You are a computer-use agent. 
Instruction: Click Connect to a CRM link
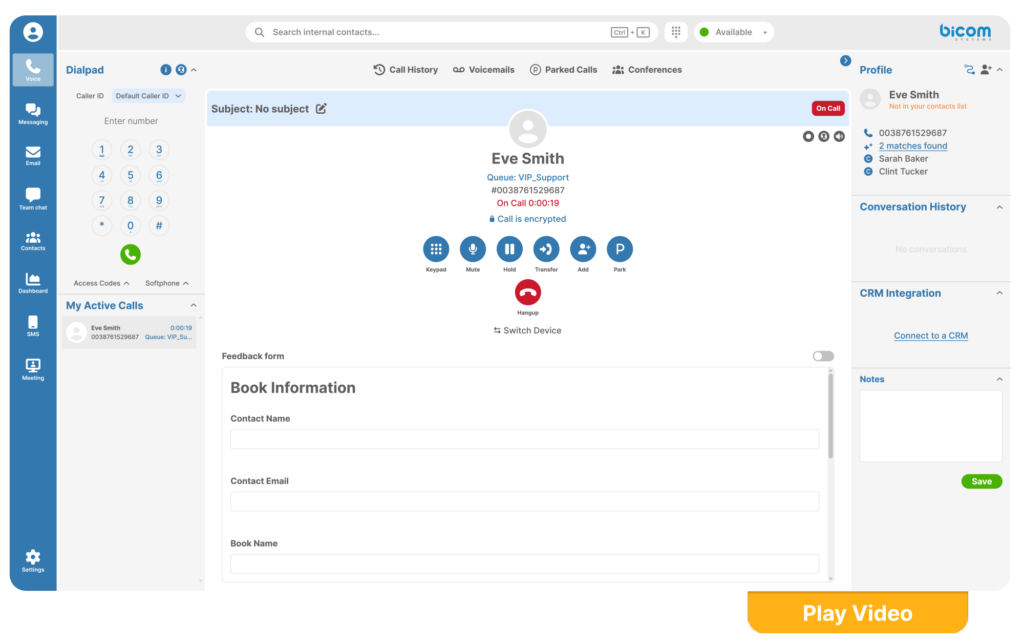[x=931, y=336]
